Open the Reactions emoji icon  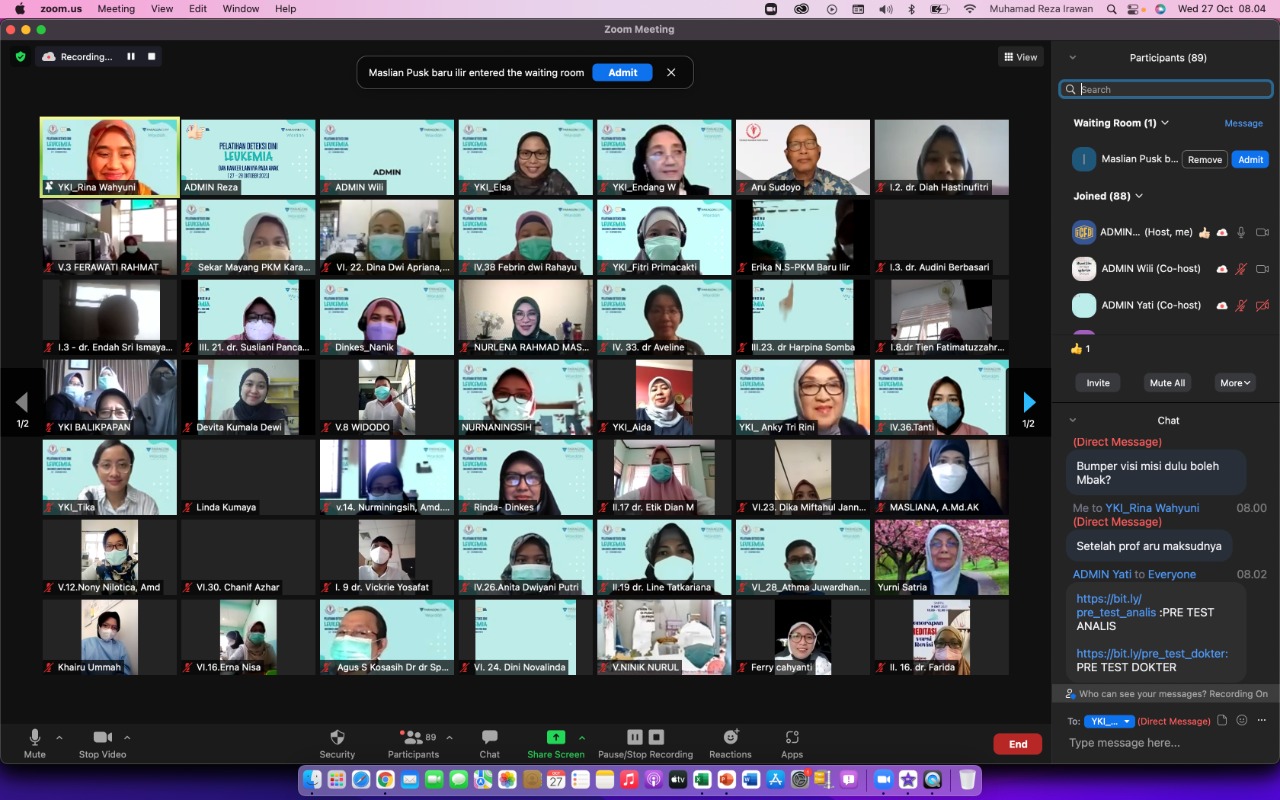pyautogui.click(x=730, y=738)
